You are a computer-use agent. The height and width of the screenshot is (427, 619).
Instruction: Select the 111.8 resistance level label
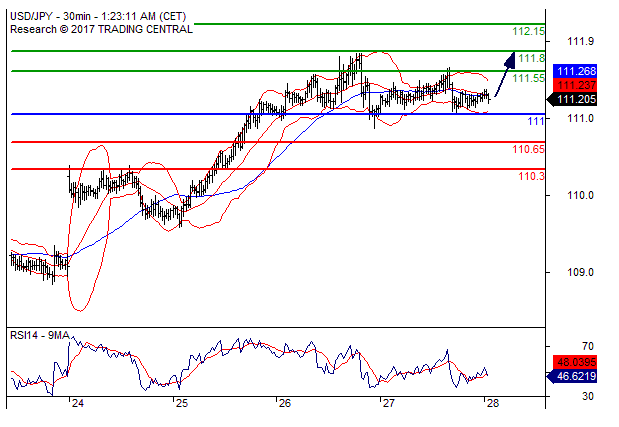(531, 58)
